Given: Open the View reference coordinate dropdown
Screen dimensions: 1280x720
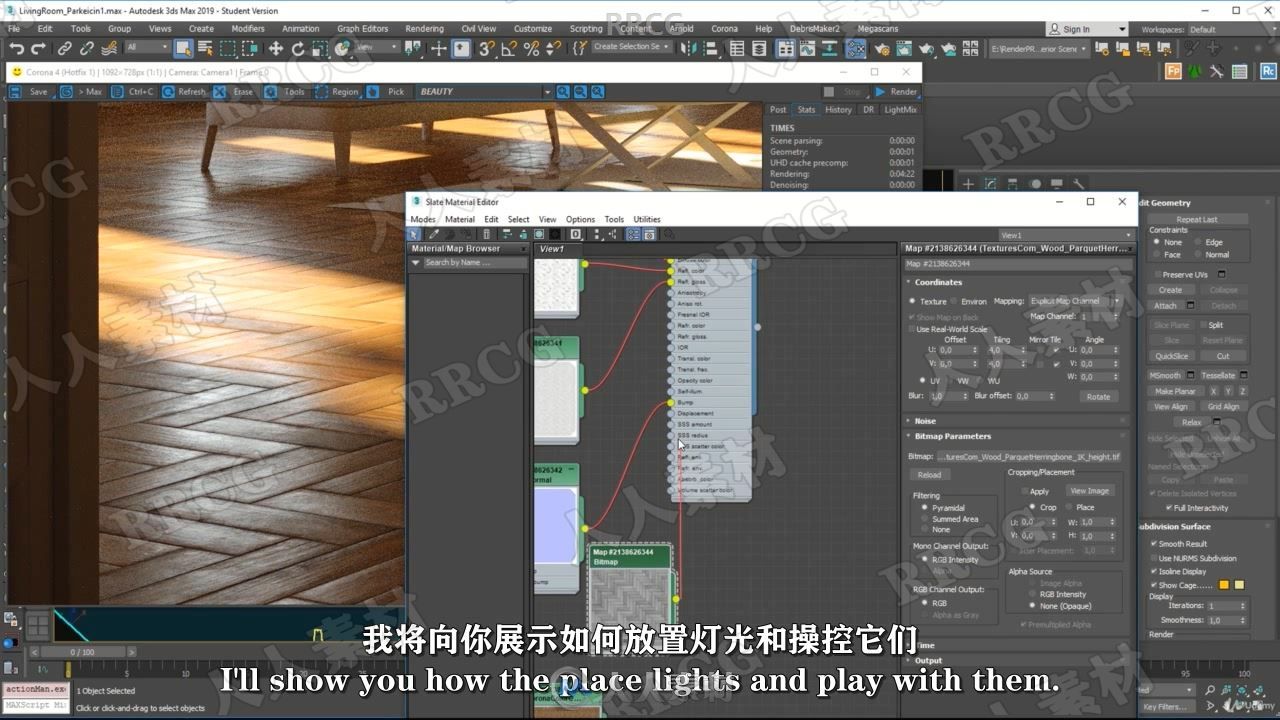Looking at the screenshot, I should pyautogui.click(x=376, y=47).
